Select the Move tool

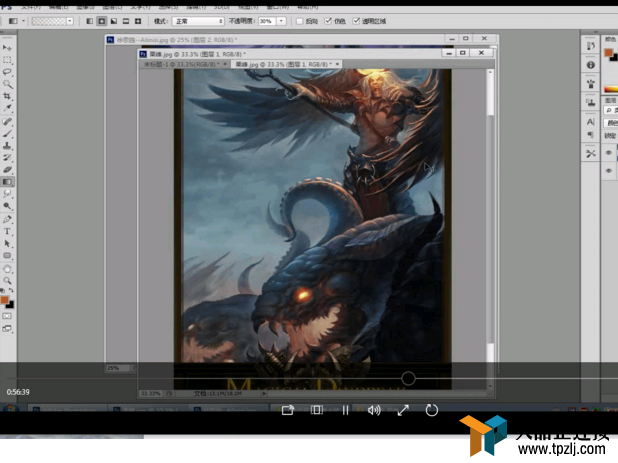[x=7, y=48]
